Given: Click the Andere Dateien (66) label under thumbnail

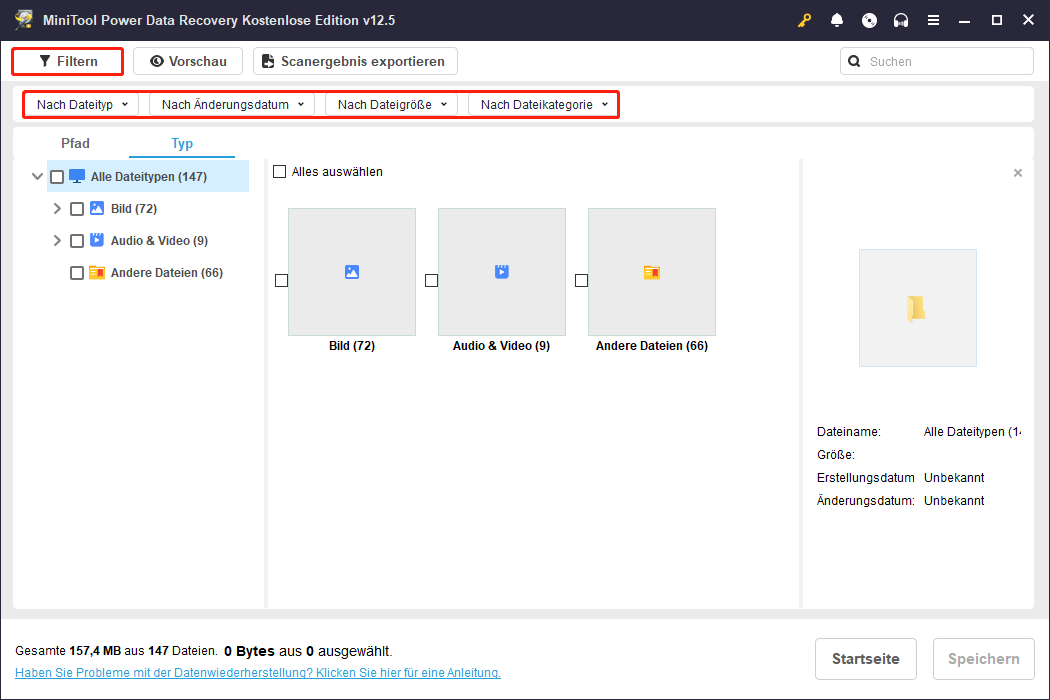Looking at the screenshot, I should [652, 346].
